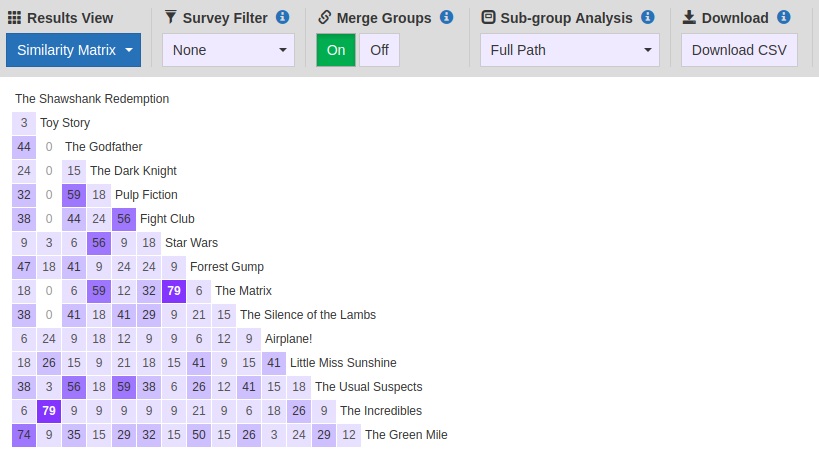This screenshot has height=463, width=819.
Task: Click the 79 cell in The Incredibles row
Action: pos(49,411)
